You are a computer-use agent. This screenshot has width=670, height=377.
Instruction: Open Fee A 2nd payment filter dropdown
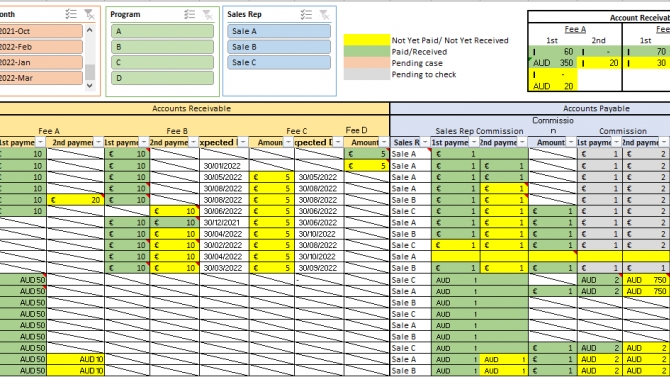[98, 142]
